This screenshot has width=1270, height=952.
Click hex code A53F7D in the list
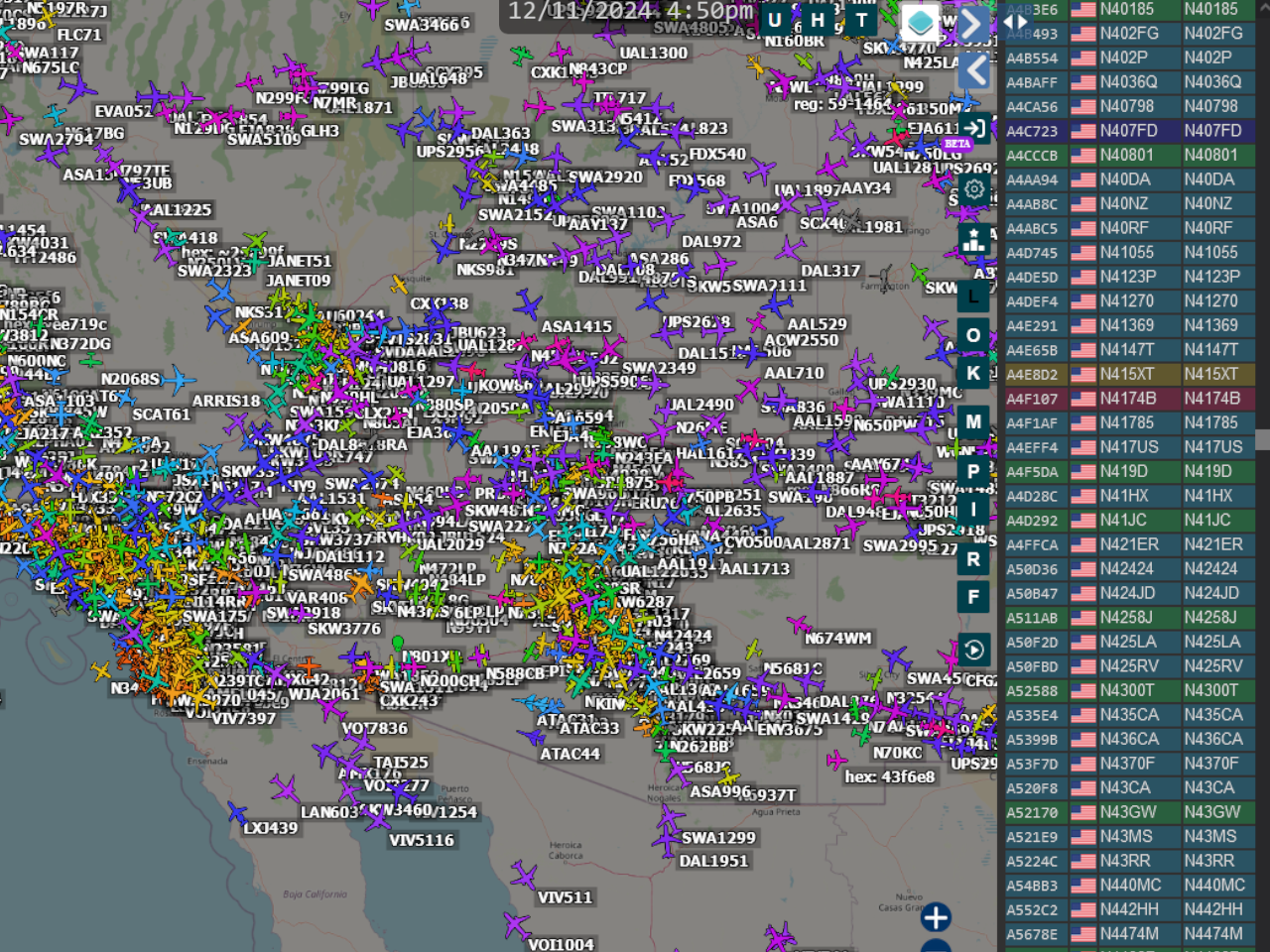1032,765
